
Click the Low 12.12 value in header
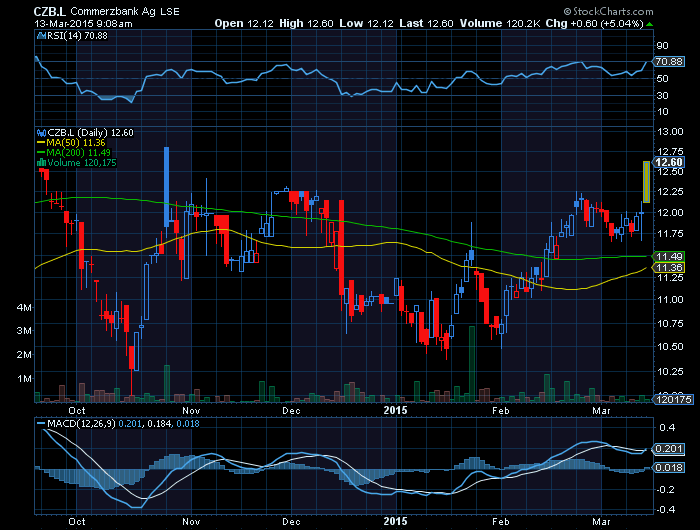(x=367, y=23)
